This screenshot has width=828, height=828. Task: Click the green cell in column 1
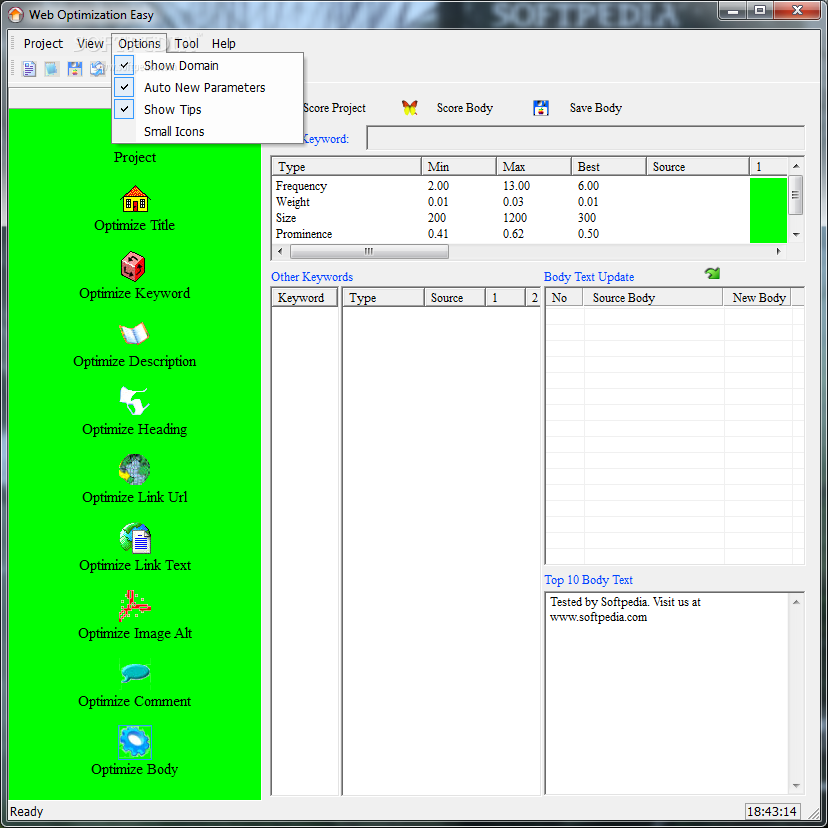[x=768, y=210]
